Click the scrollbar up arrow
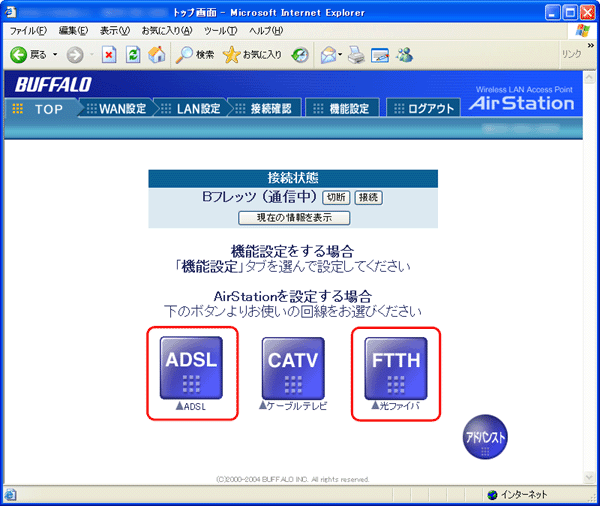Viewport: 600px width, 506px height. 589,78
